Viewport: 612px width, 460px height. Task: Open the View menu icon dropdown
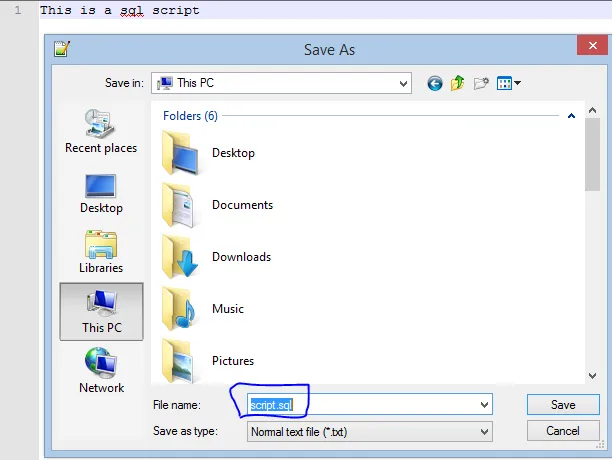[x=509, y=83]
